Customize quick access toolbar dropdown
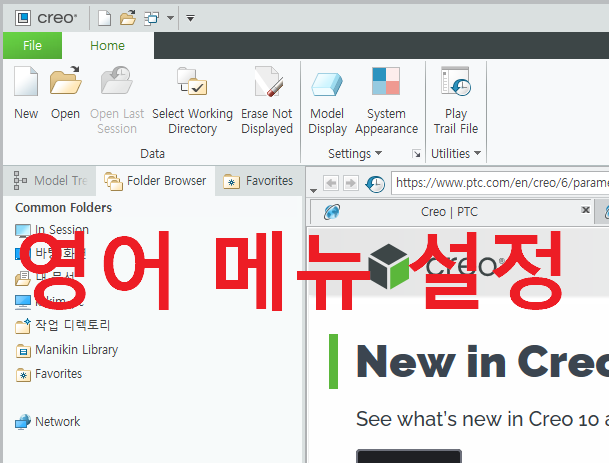The width and height of the screenshot is (609, 463). (x=190, y=18)
